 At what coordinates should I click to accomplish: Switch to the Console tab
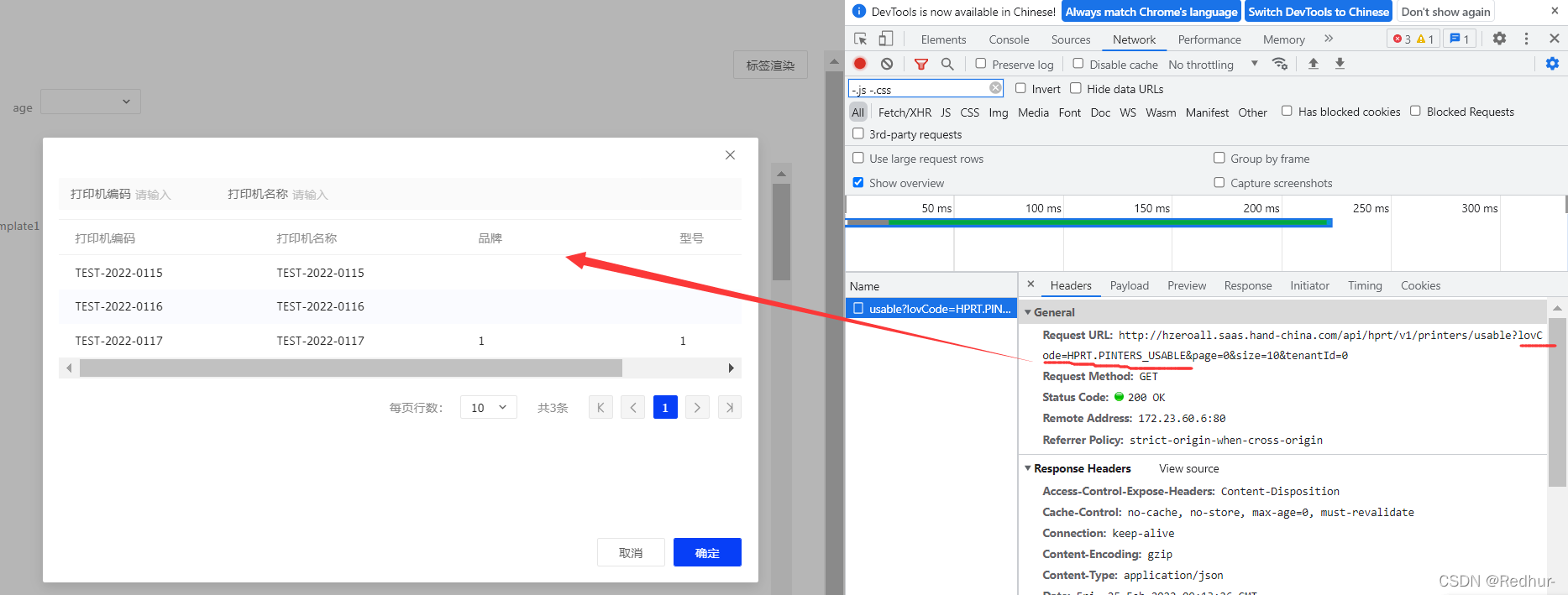coord(1009,39)
